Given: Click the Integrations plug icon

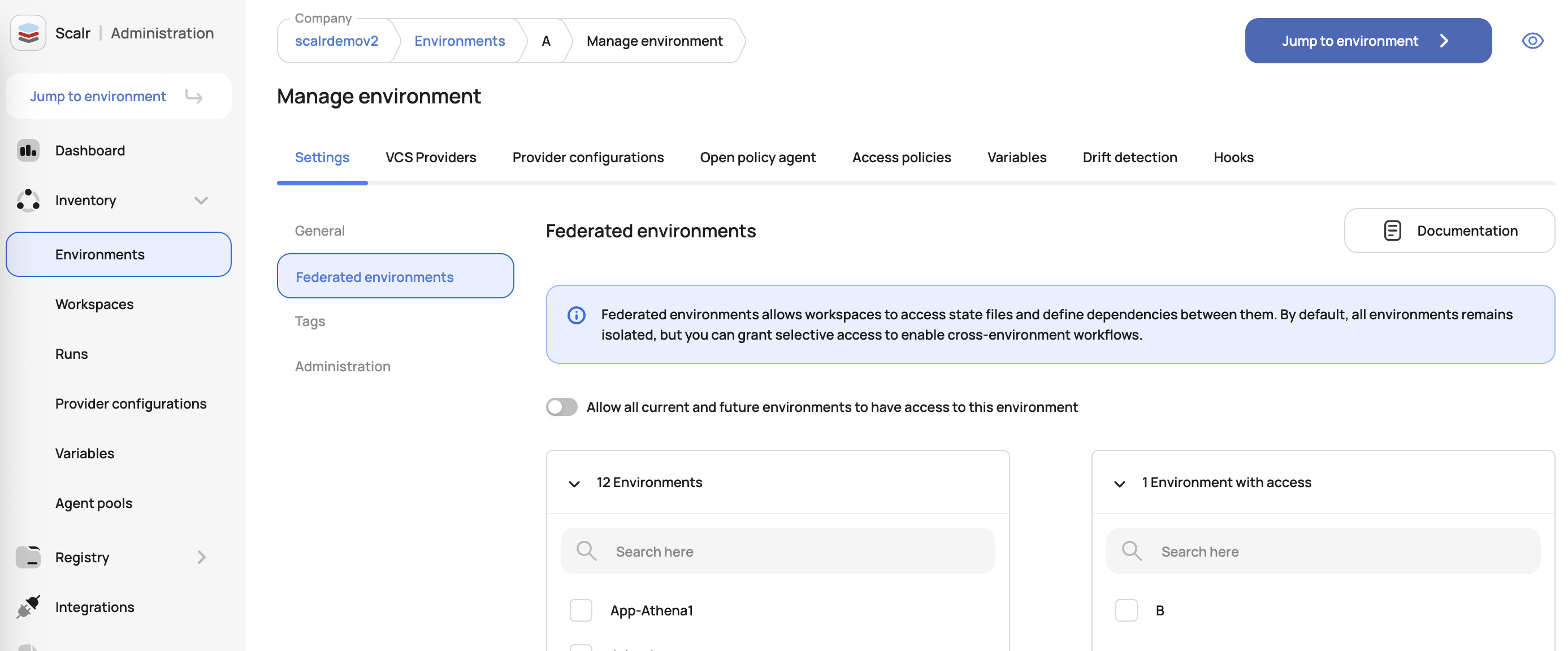Looking at the screenshot, I should click(x=28, y=606).
